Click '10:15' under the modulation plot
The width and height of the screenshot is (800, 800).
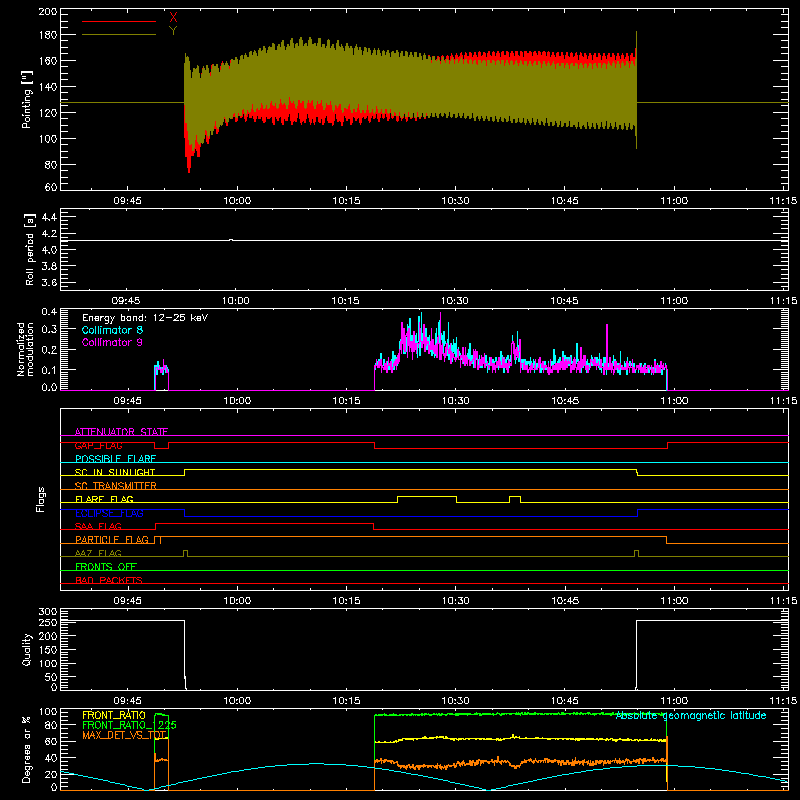pos(346,401)
